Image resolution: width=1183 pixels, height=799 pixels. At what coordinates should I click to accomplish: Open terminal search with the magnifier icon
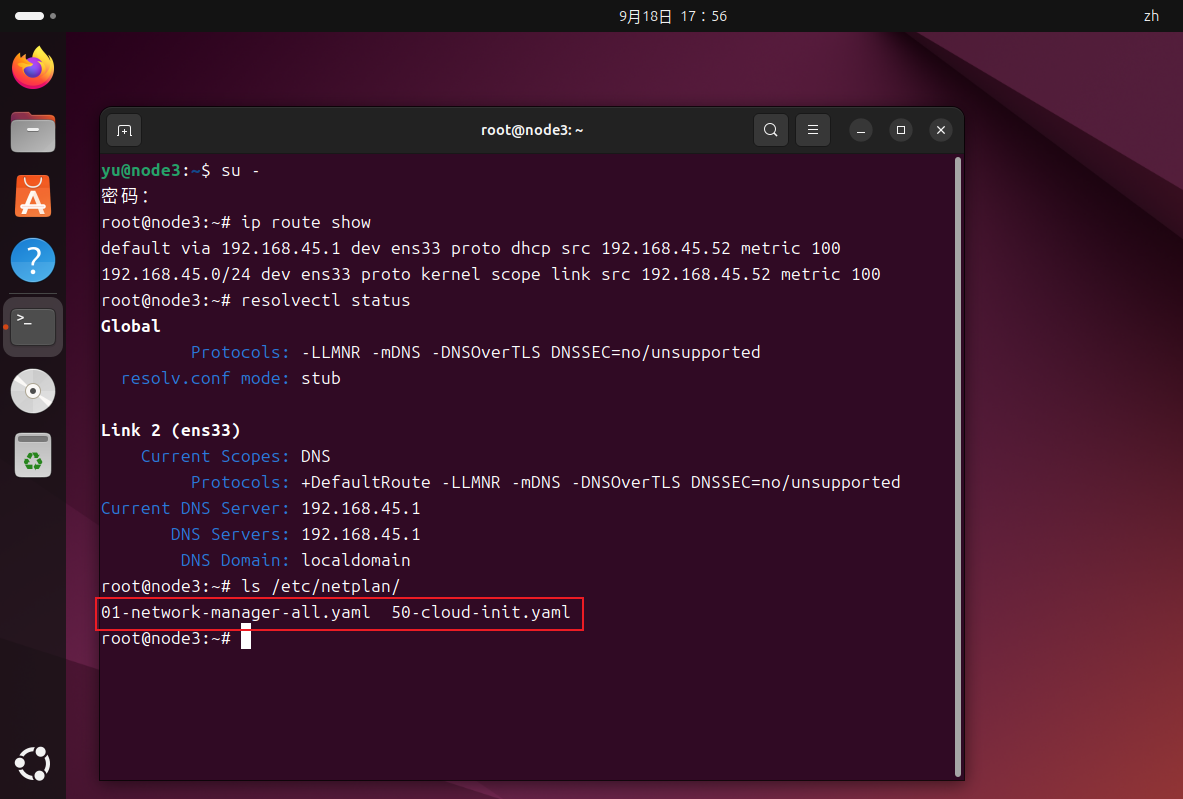click(x=770, y=130)
